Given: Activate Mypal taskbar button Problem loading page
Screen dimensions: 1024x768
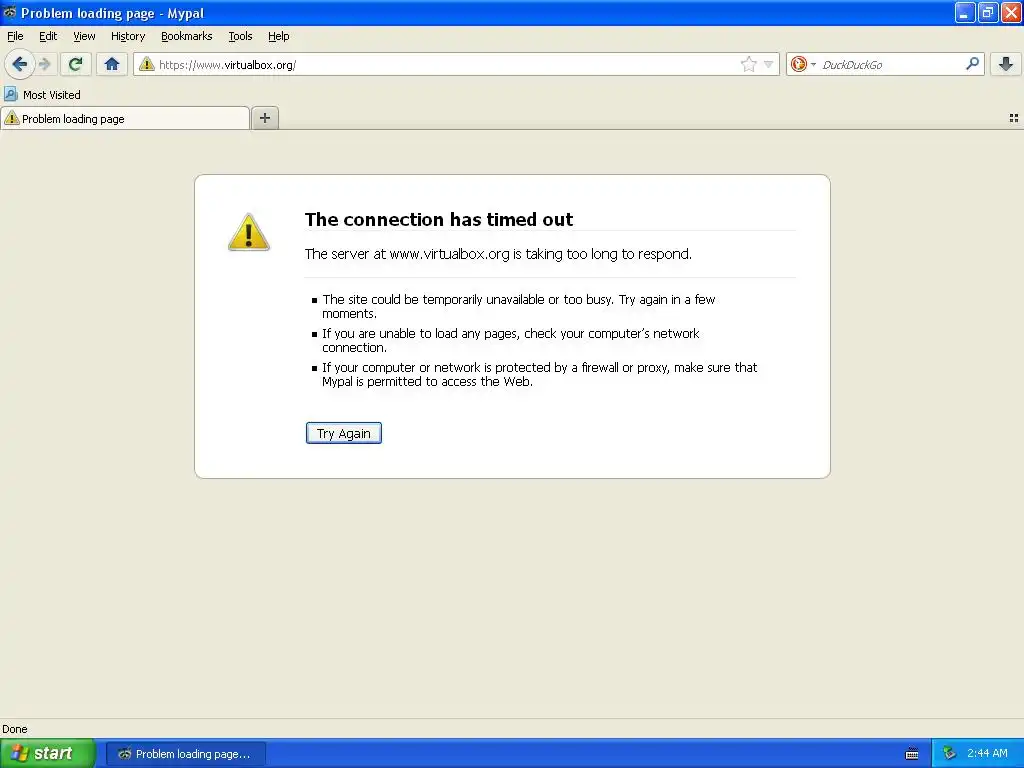Looking at the screenshot, I should point(185,754).
